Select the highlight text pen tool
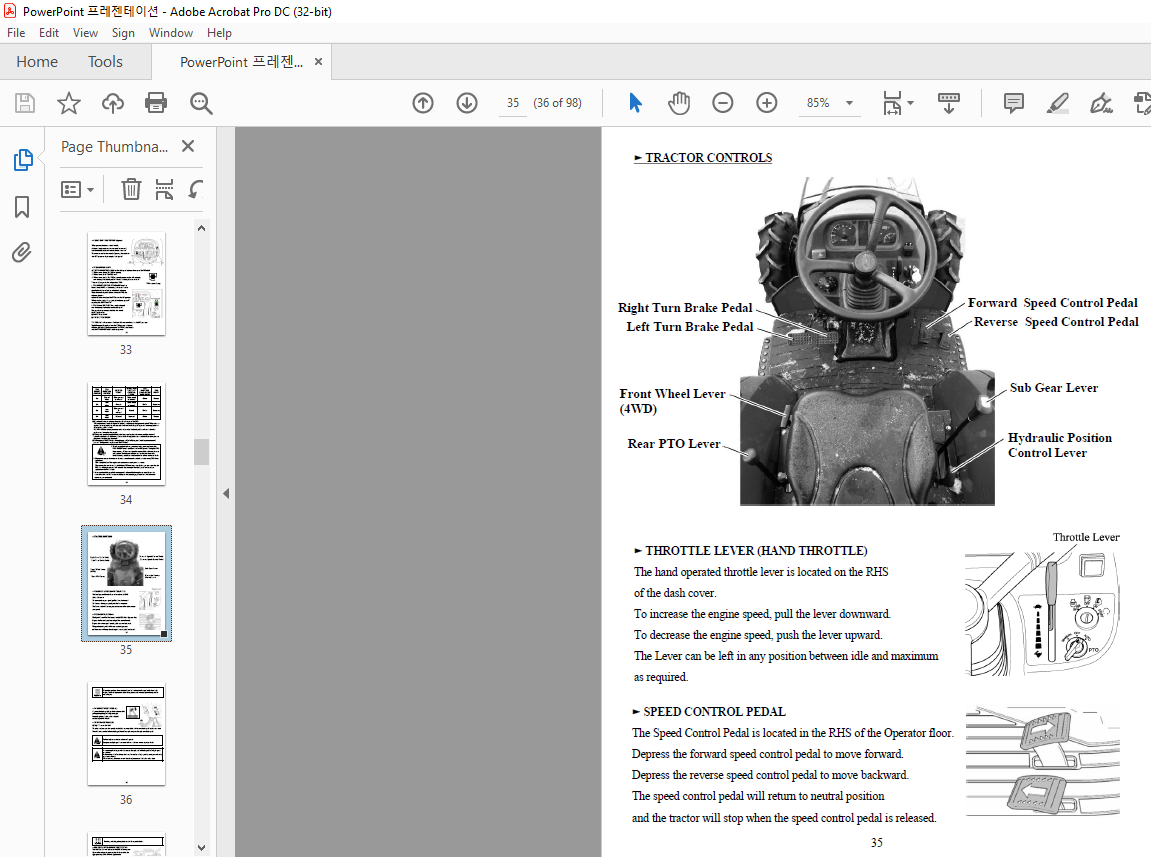The image size is (1151, 857). point(1058,103)
